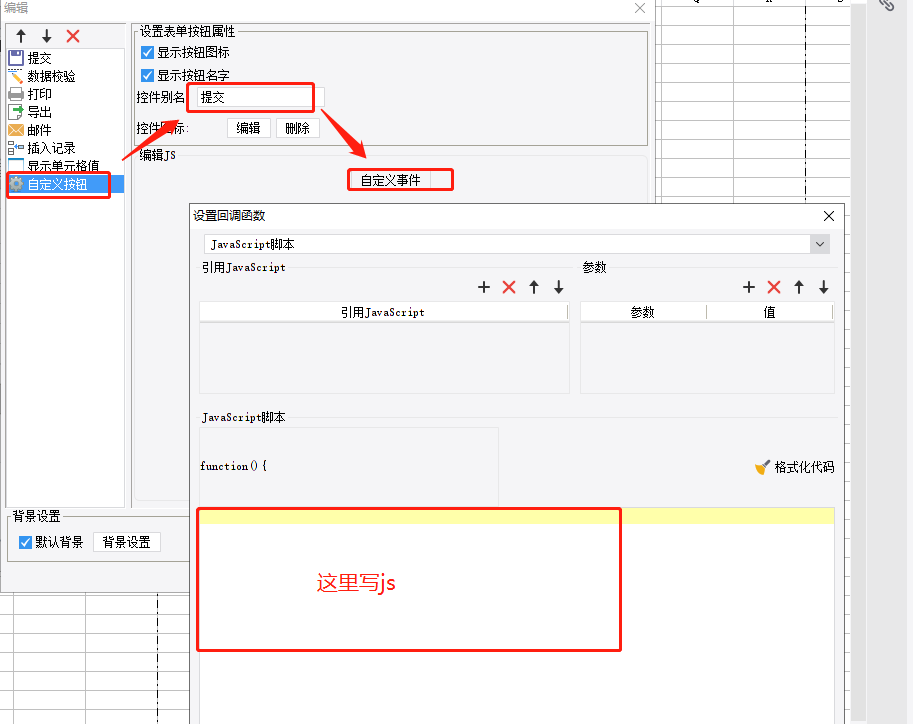Remove referenced JavaScript entry
Screen dimensions: 913x724
pyautogui.click(x=509, y=287)
